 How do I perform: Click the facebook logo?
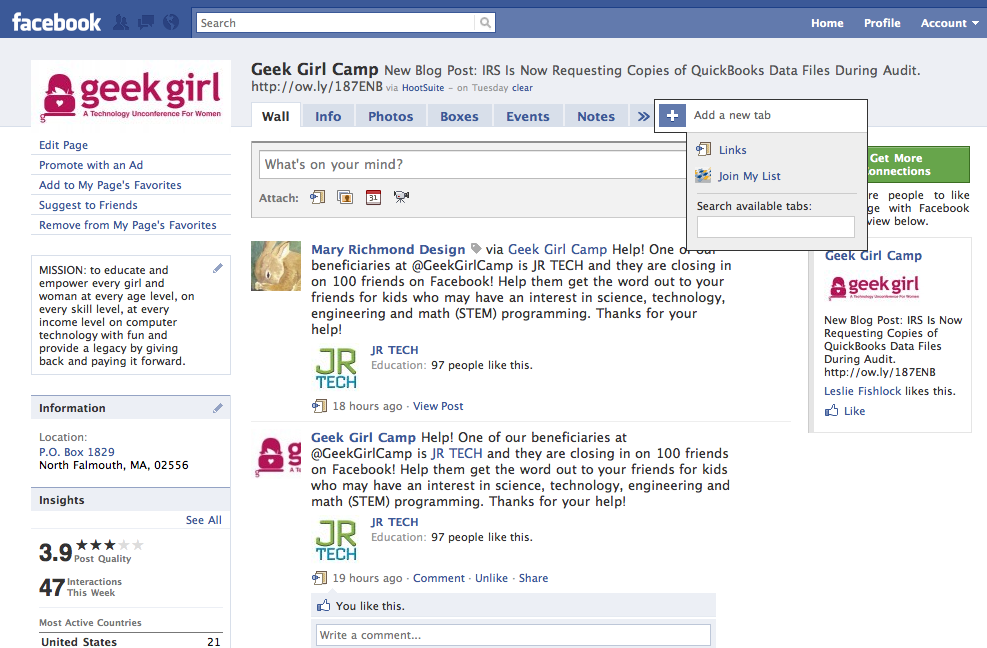[x=56, y=23]
